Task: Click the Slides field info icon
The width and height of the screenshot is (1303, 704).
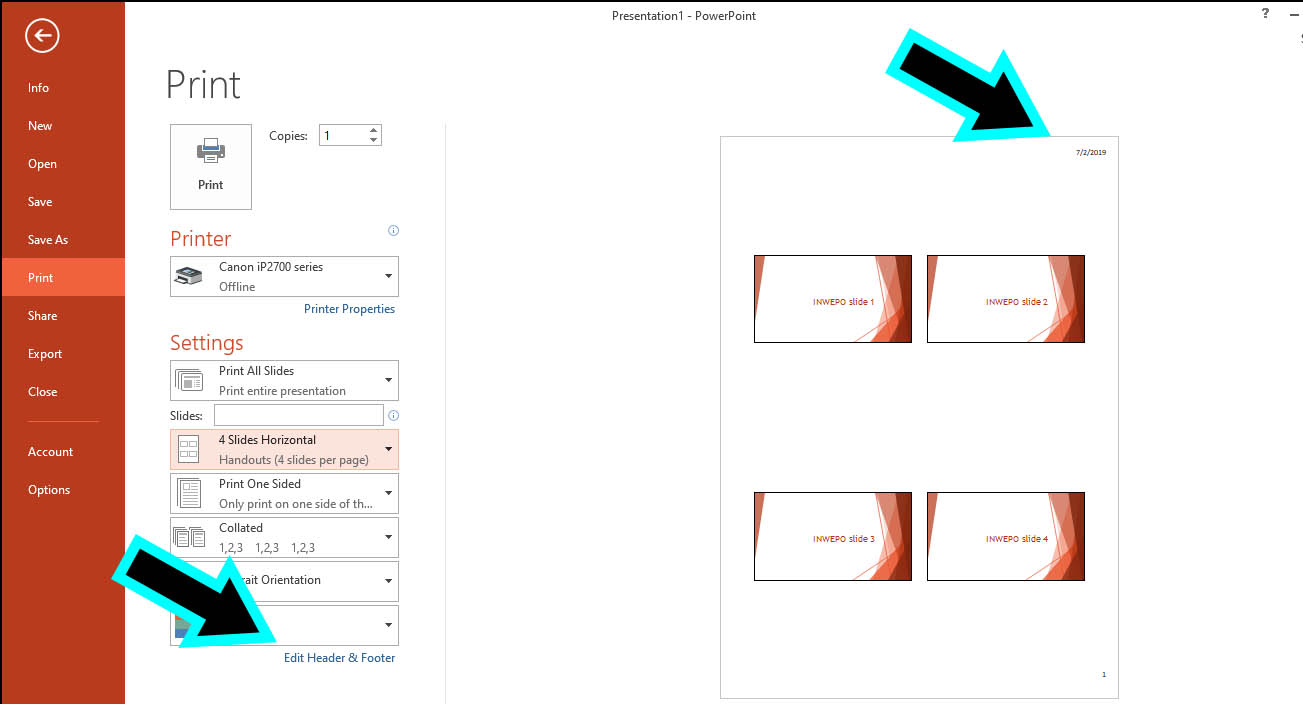Action: (393, 415)
